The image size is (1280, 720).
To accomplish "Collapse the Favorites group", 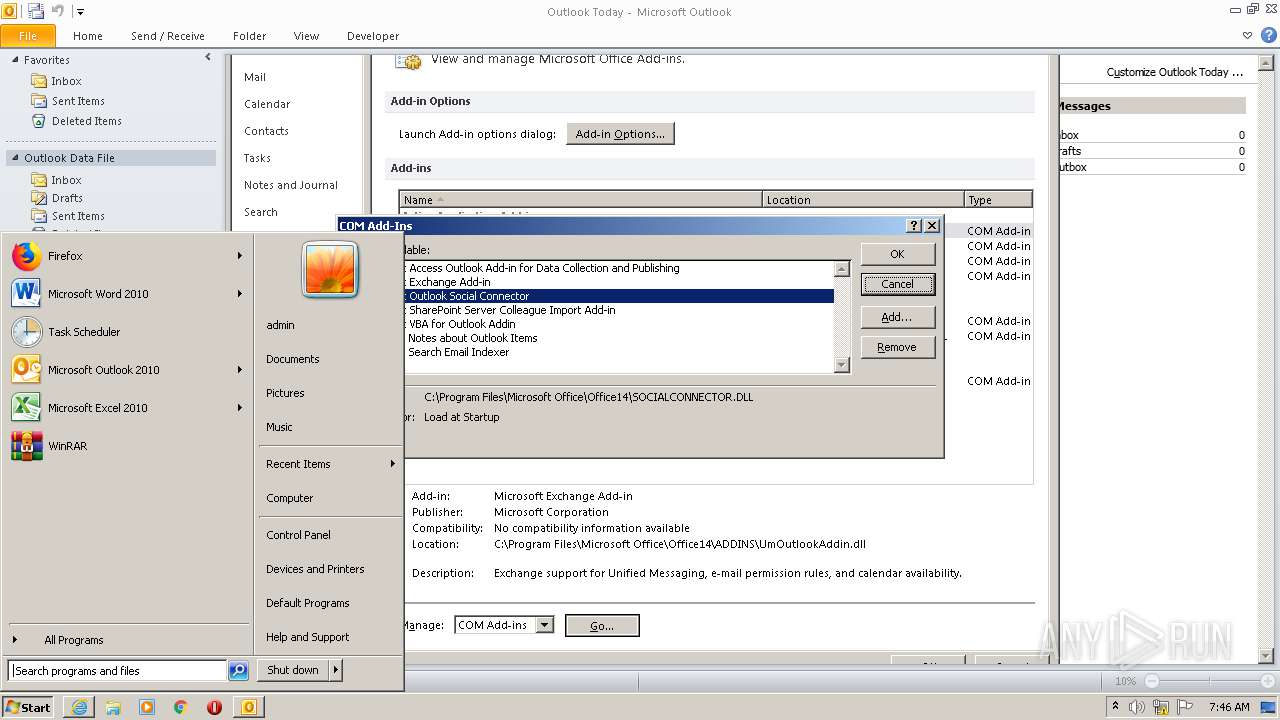I will click(15, 60).
